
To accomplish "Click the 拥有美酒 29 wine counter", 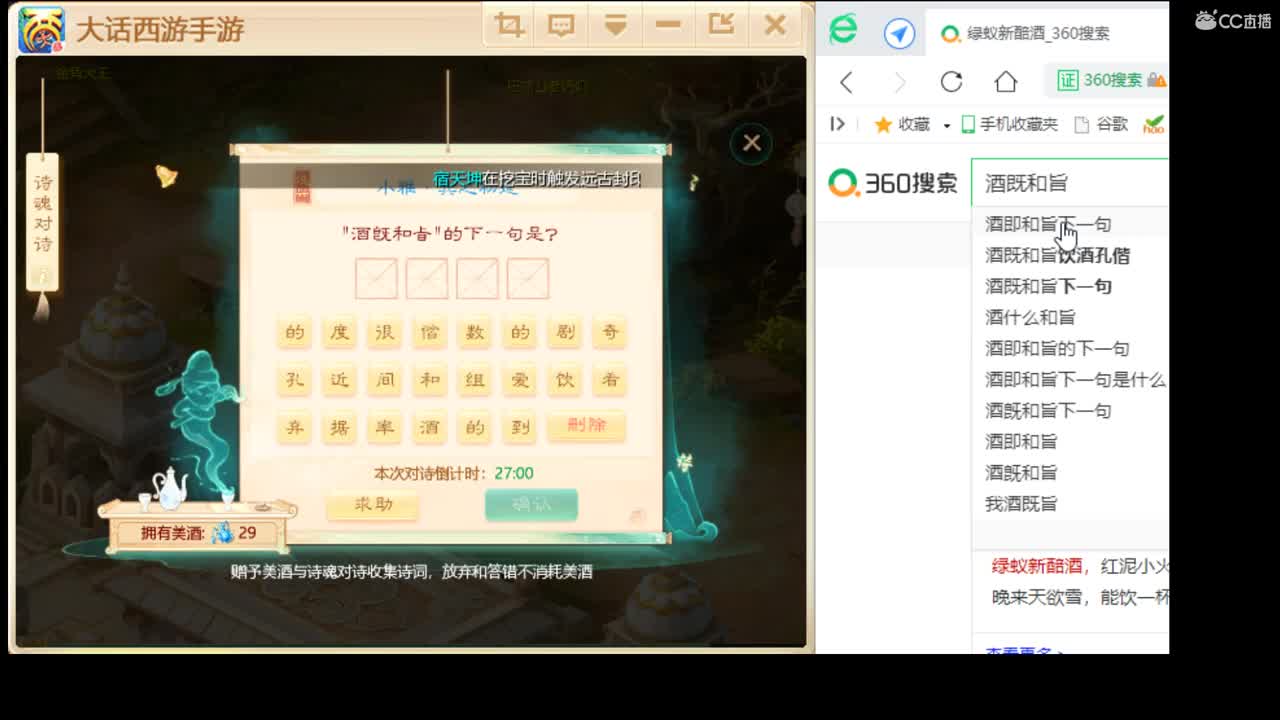I will pyautogui.click(x=198, y=533).
